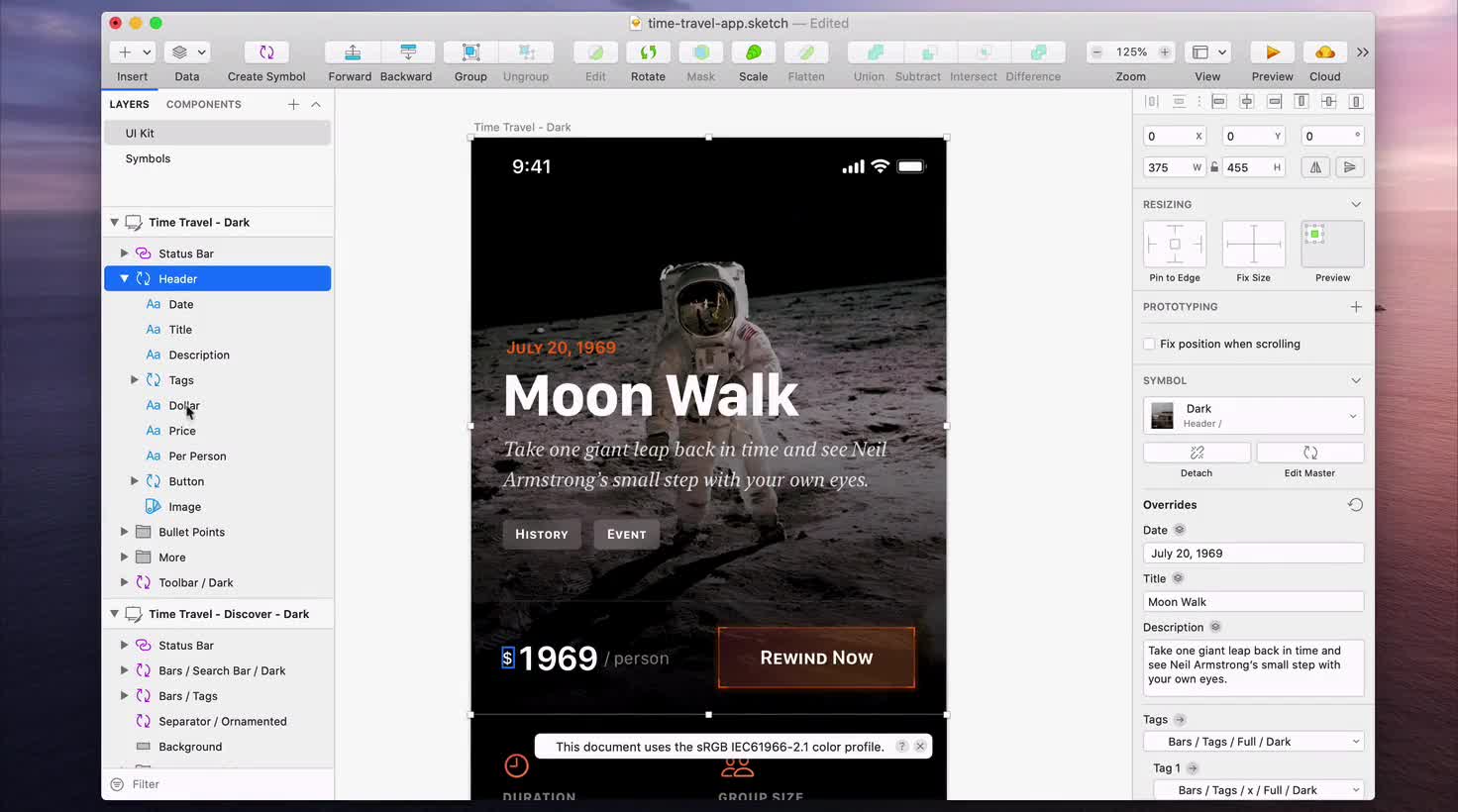The width and height of the screenshot is (1458, 812).
Task: Dismiss the sRGB color profile notification
Action: click(x=920, y=747)
